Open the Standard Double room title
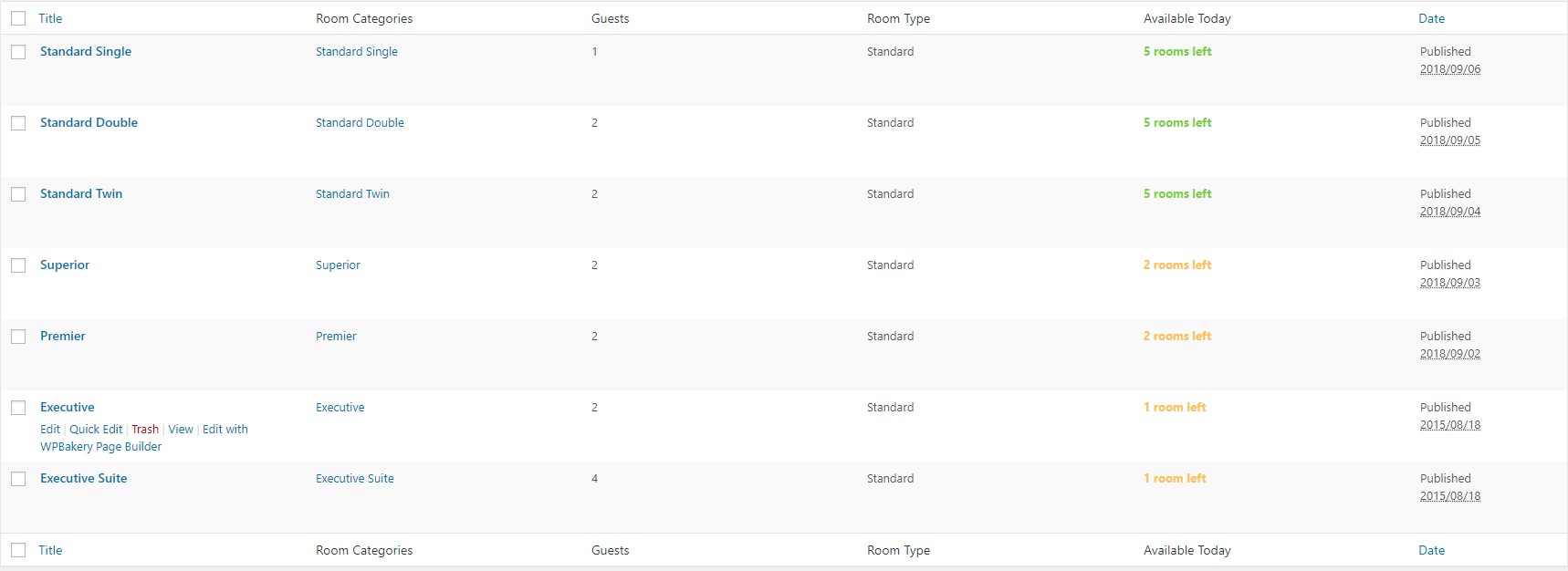Screen dimensions: 1568x571 tap(89, 122)
